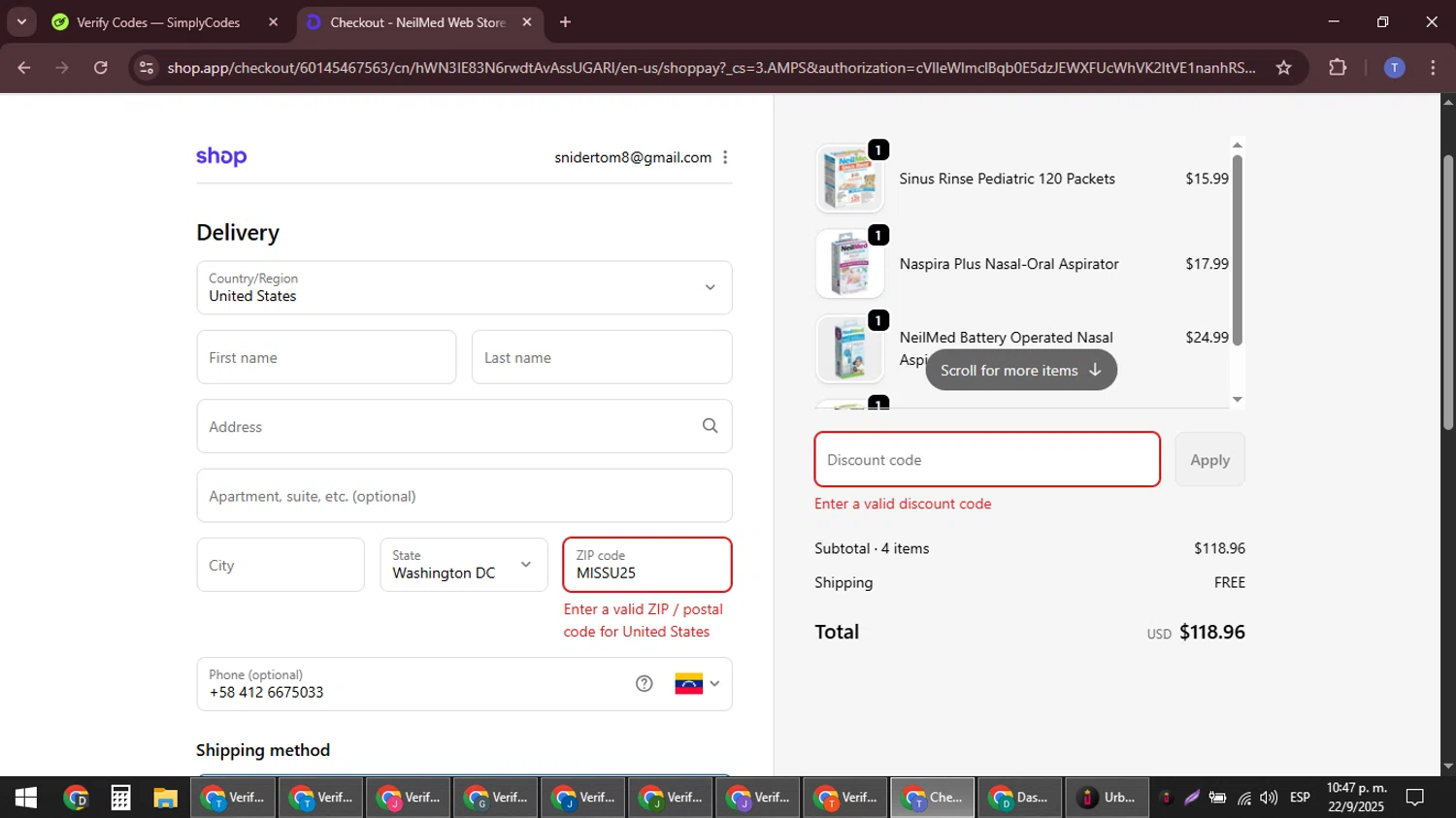Open the notification center icon
Viewport: 1456px width, 818px height.
click(x=1415, y=798)
